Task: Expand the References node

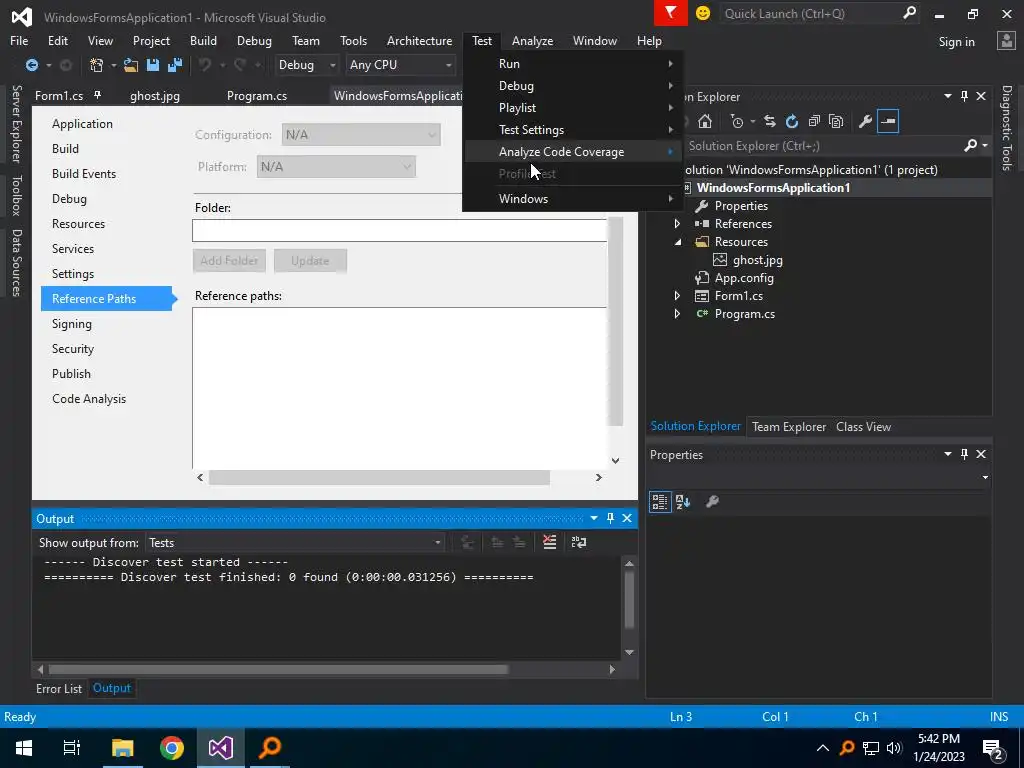Action: 677,224
